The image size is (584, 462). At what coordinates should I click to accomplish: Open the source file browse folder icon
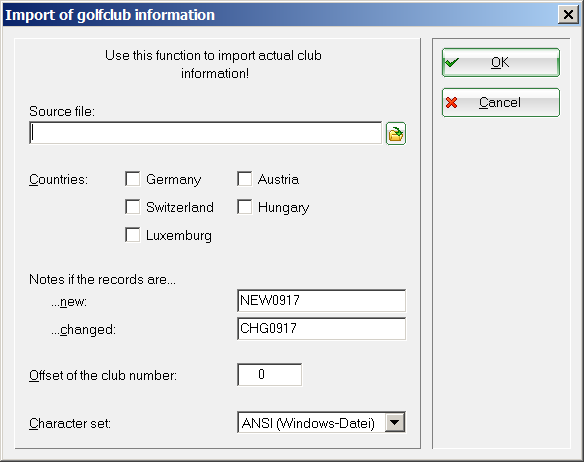pyautogui.click(x=396, y=133)
